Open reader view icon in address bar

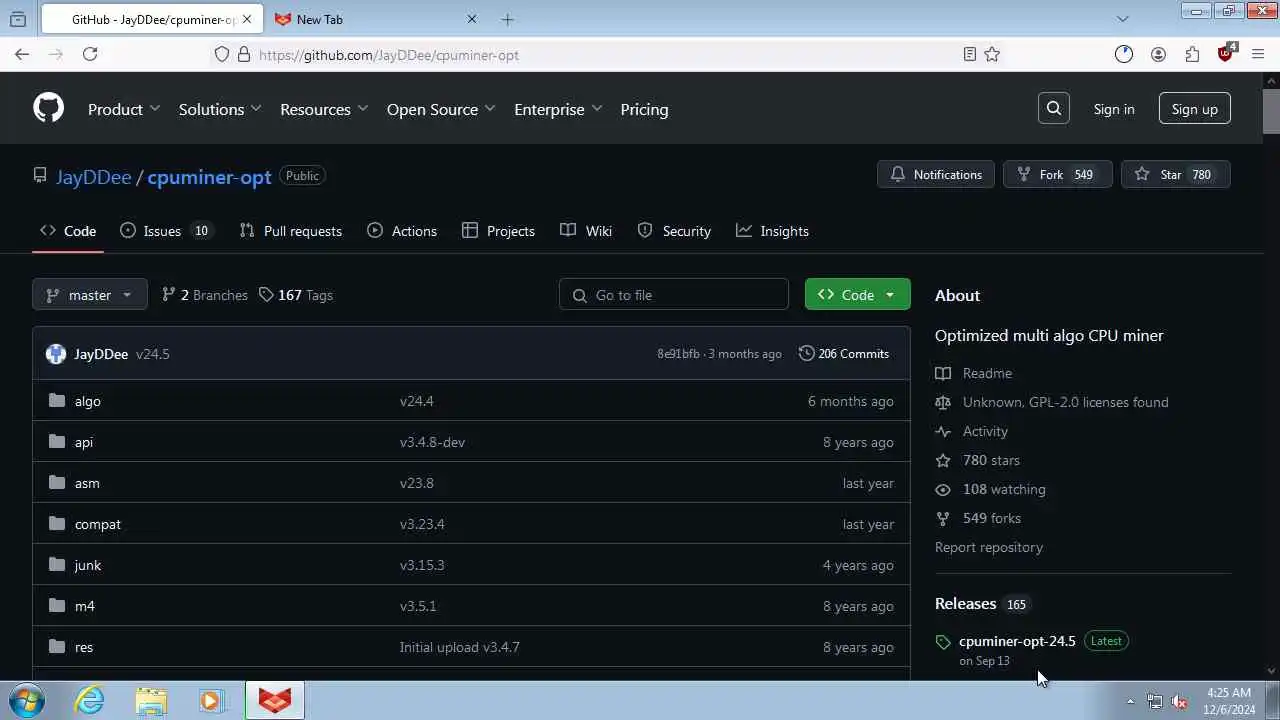coord(969,54)
